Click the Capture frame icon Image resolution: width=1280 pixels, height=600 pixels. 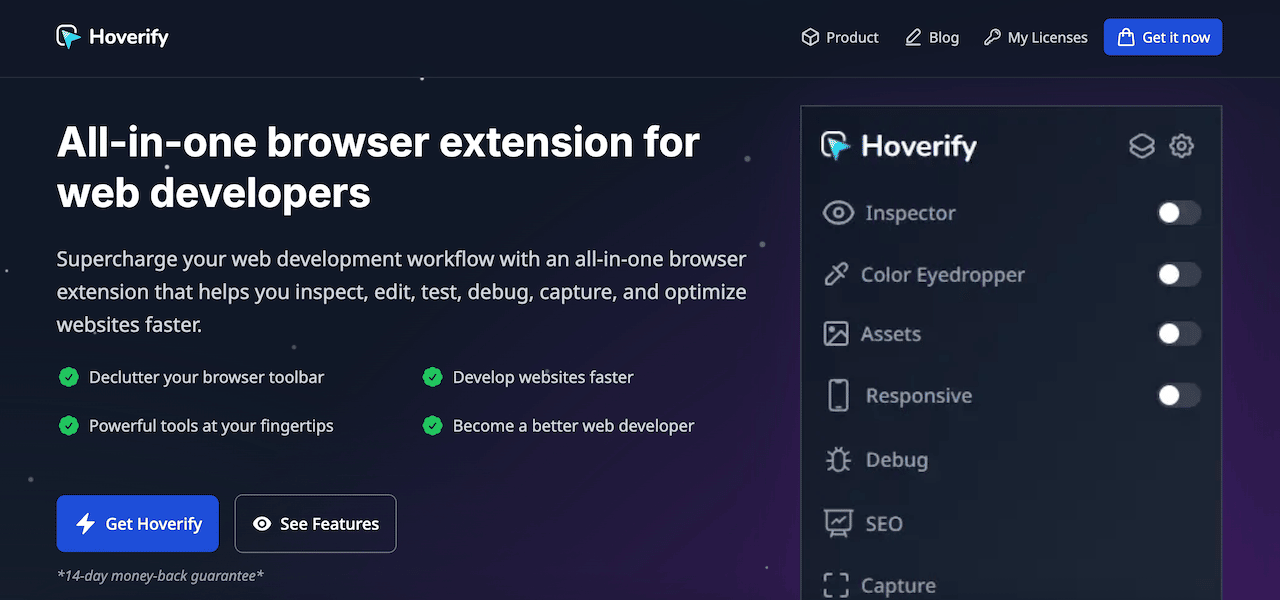835,586
